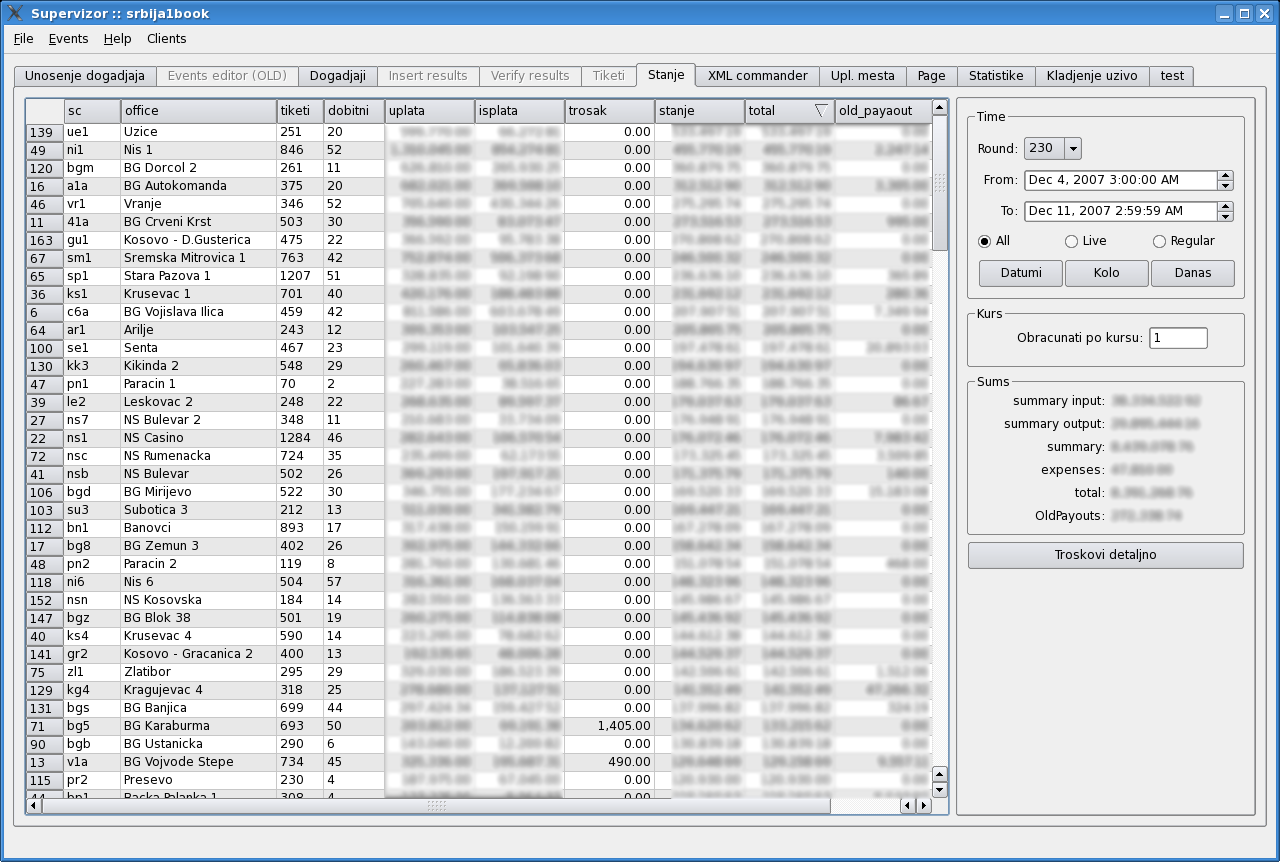Increase the From date with up stepper

tap(1225, 176)
